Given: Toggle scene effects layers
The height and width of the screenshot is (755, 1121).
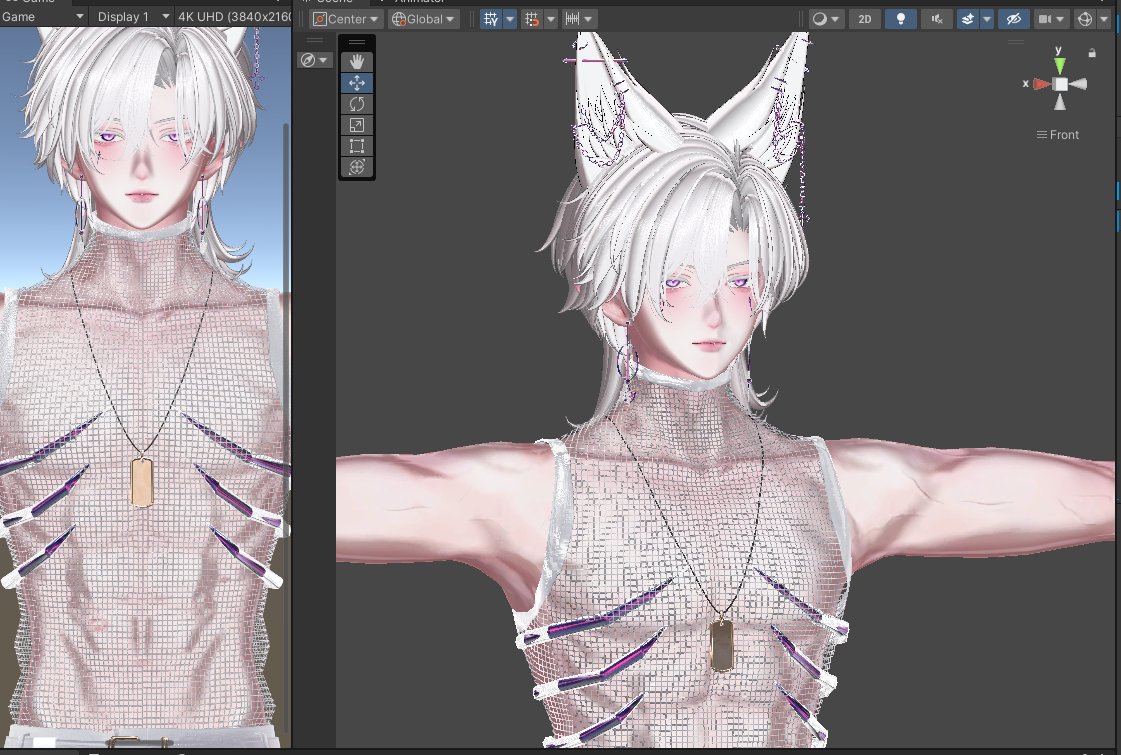Looking at the screenshot, I should click(968, 19).
